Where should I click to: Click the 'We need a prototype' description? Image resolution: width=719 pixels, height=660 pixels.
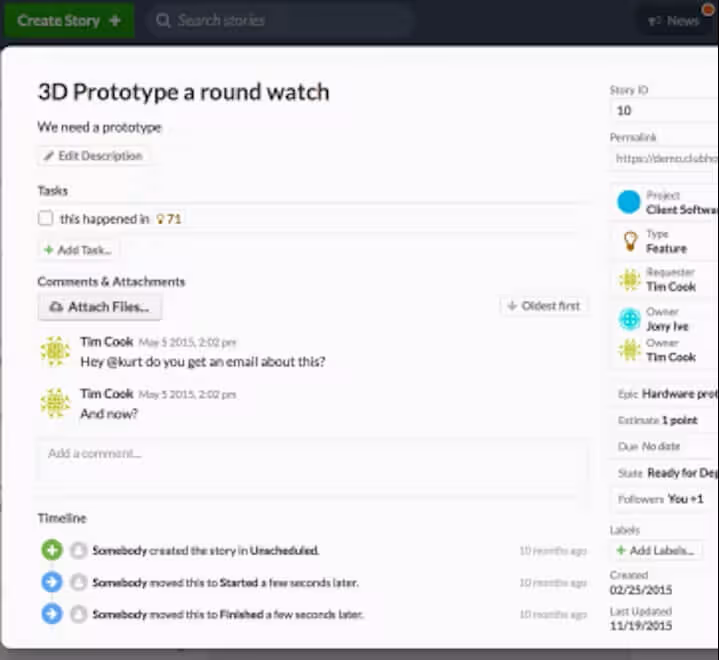tap(100, 127)
